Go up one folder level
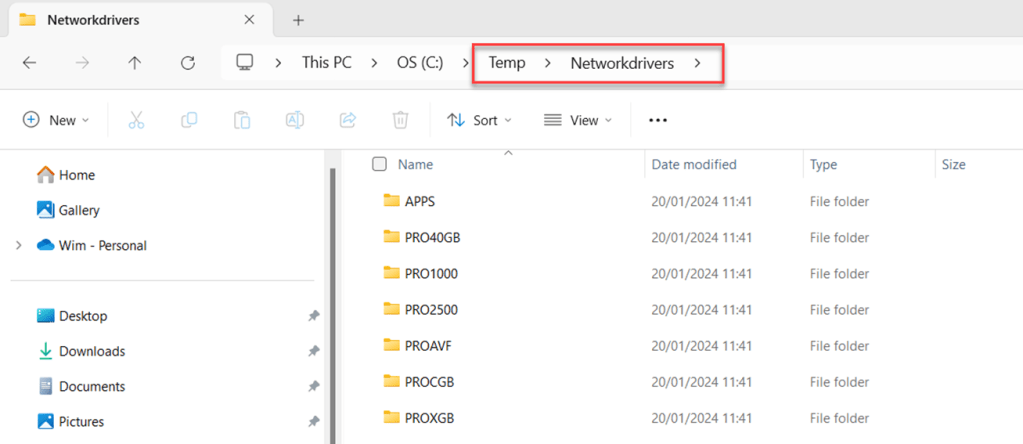The width and height of the screenshot is (1023, 444). click(x=135, y=63)
